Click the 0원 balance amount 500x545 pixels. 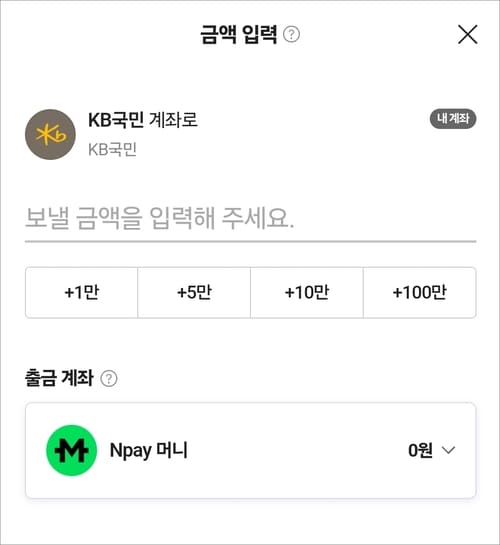(x=420, y=450)
